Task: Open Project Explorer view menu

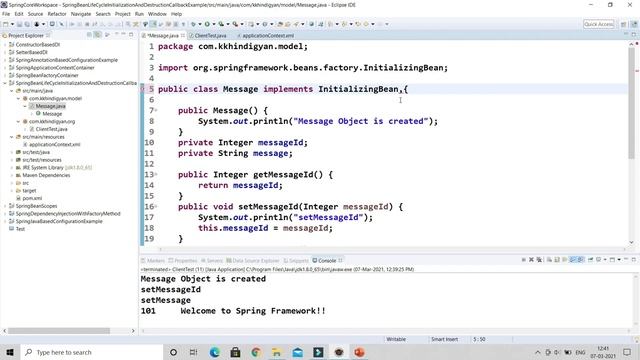Action: click(107, 35)
